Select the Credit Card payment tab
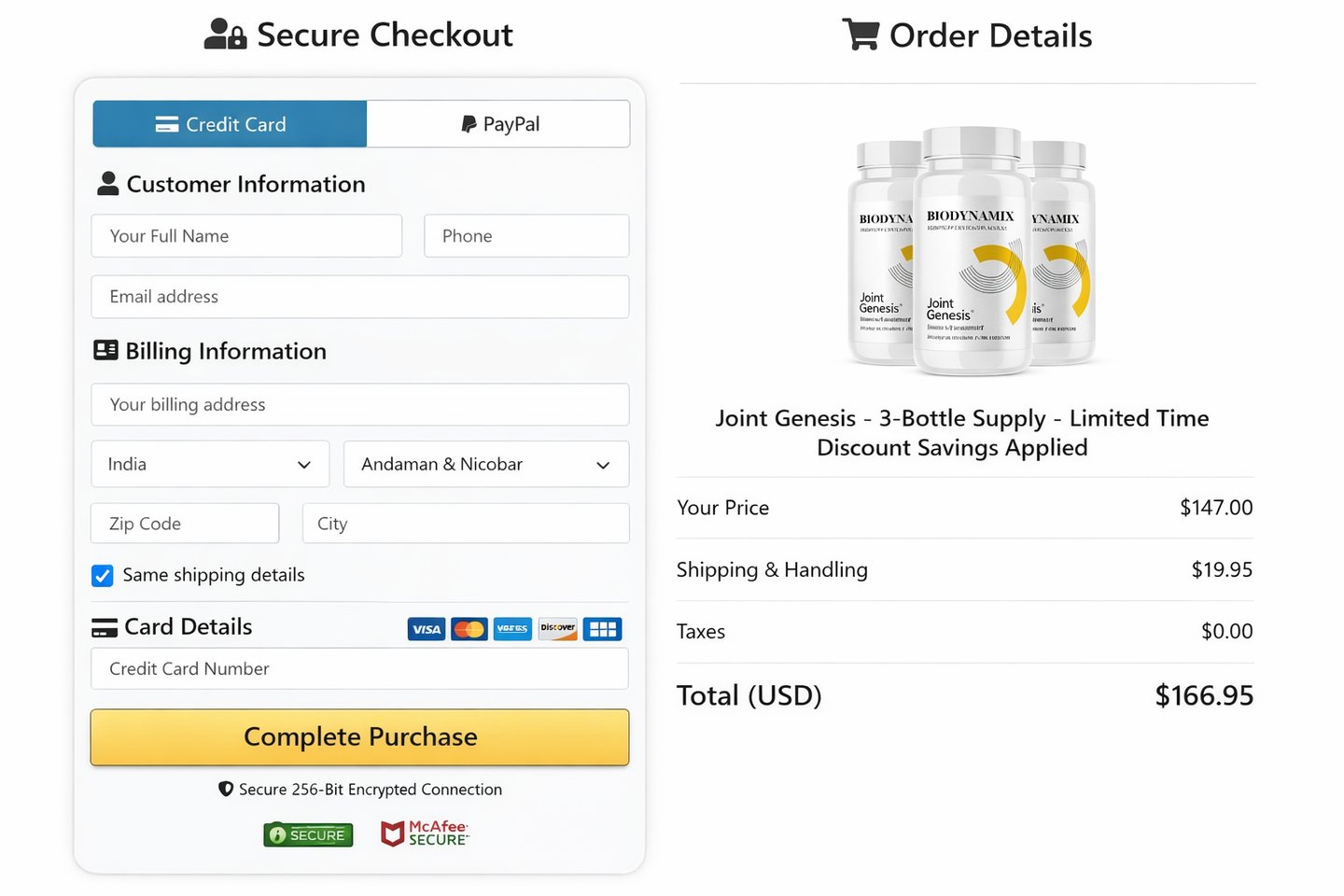Screen dimensions: 1344x896 click(x=230, y=124)
